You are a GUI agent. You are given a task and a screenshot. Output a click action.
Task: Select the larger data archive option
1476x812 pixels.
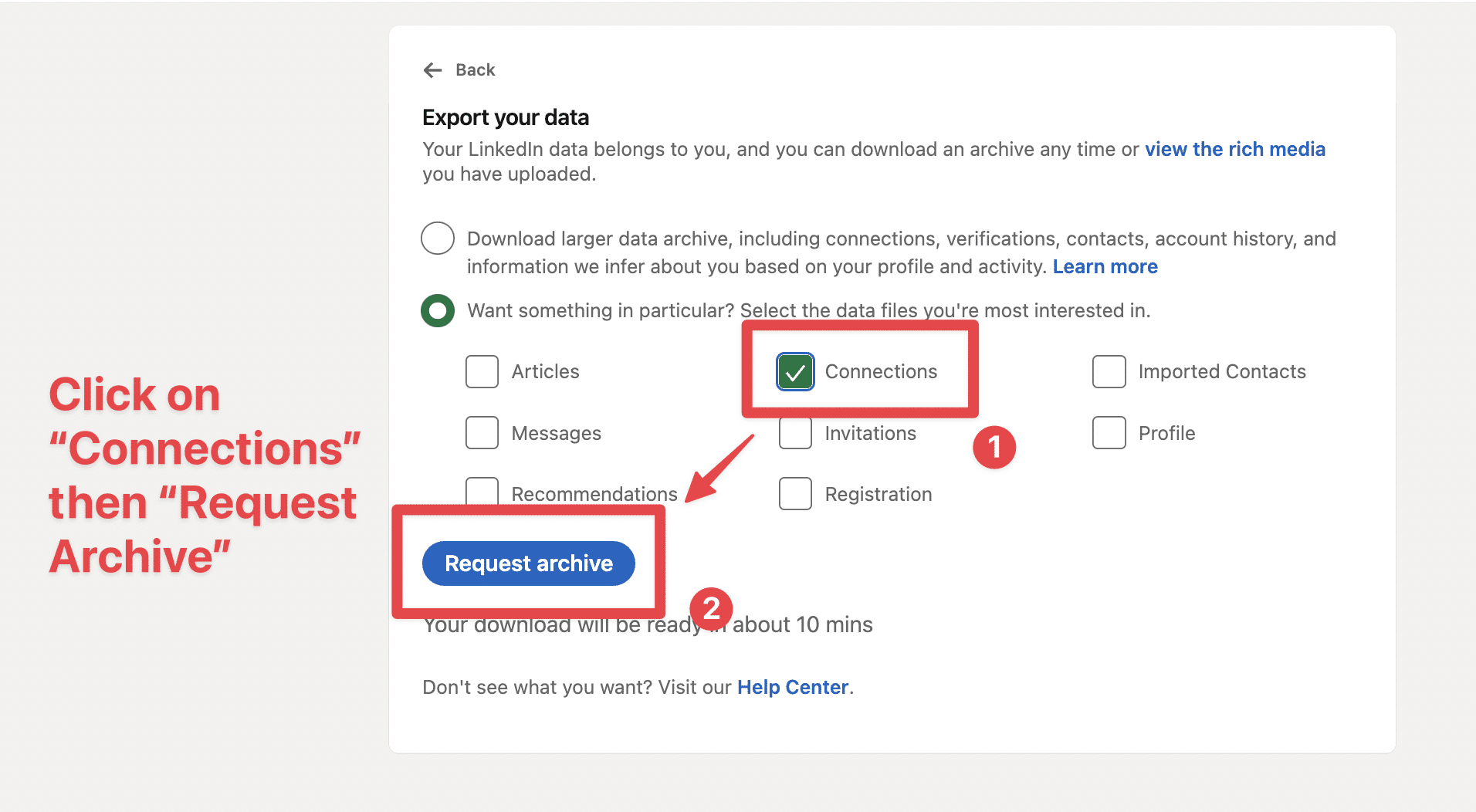[437, 239]
